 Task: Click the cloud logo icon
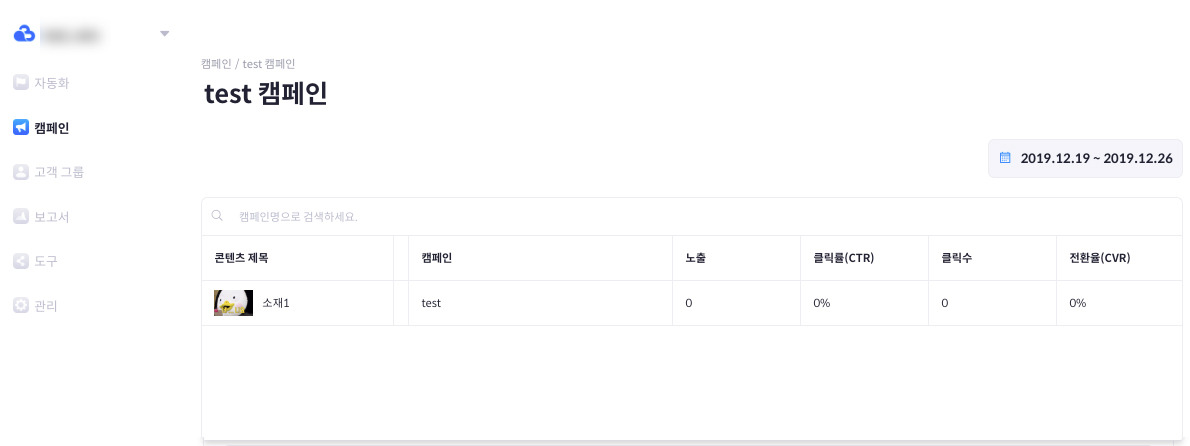point(25,33)
